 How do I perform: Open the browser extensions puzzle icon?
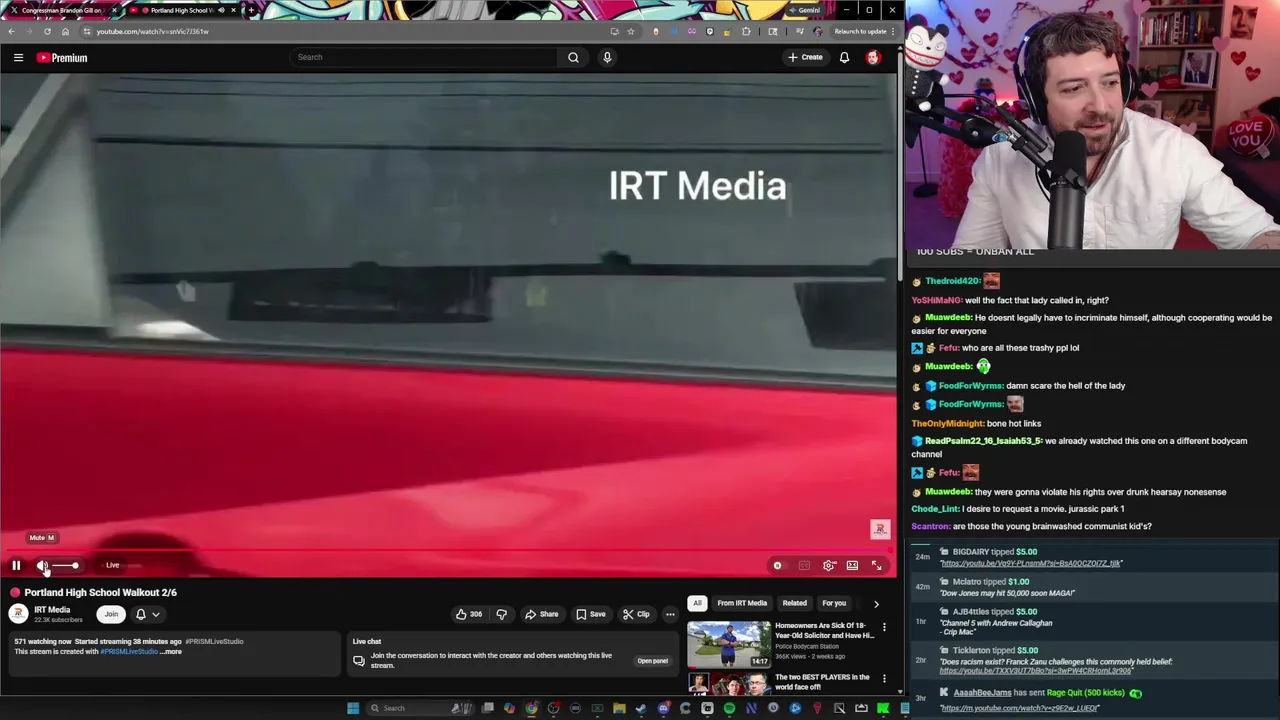(746, 31)
